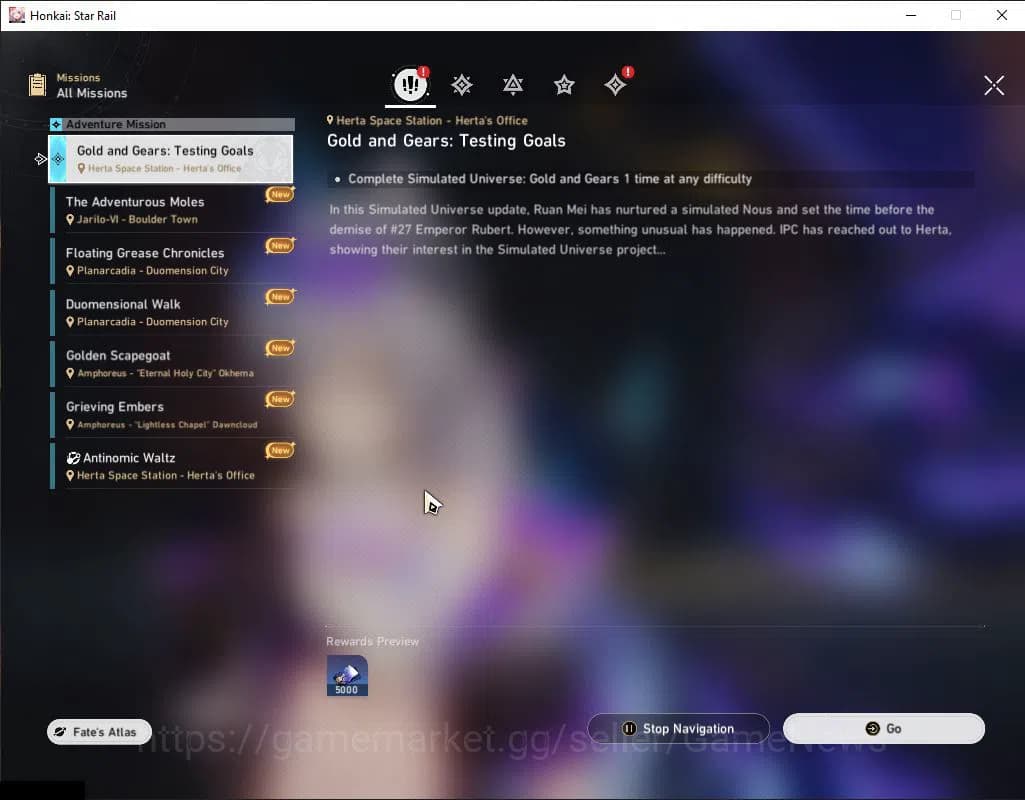
Task: Click location pin next to Jarilo-VI - Boulder Town
Action: [x=70, y=220]
